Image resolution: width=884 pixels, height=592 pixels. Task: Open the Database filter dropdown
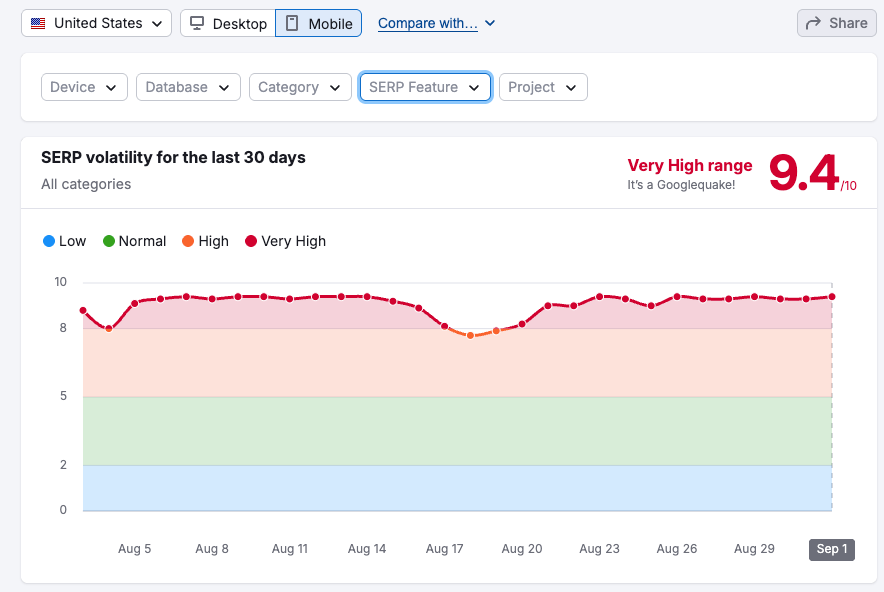(188, 87)
